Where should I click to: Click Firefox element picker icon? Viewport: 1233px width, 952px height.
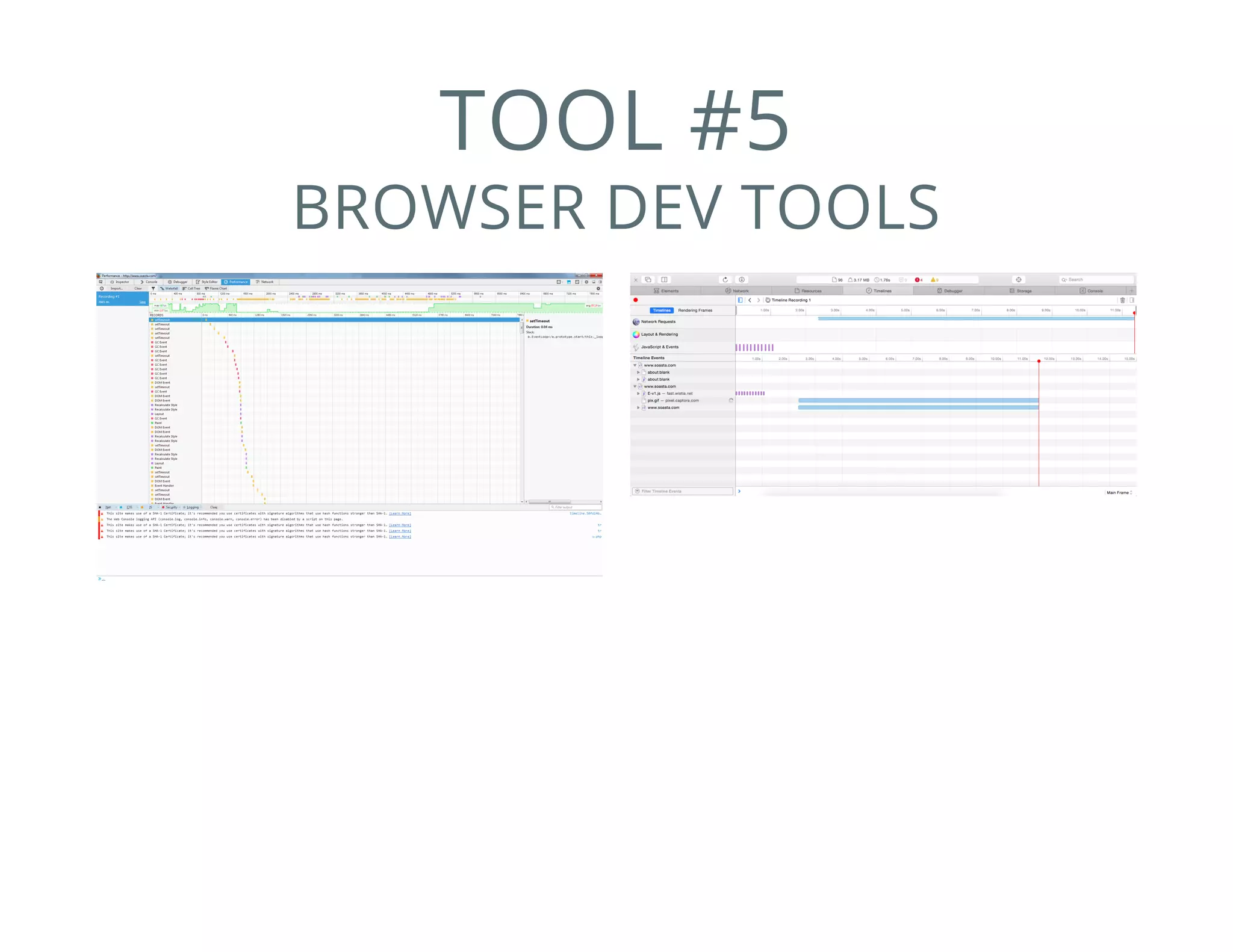pyautogui.click(x=101, y=282)
